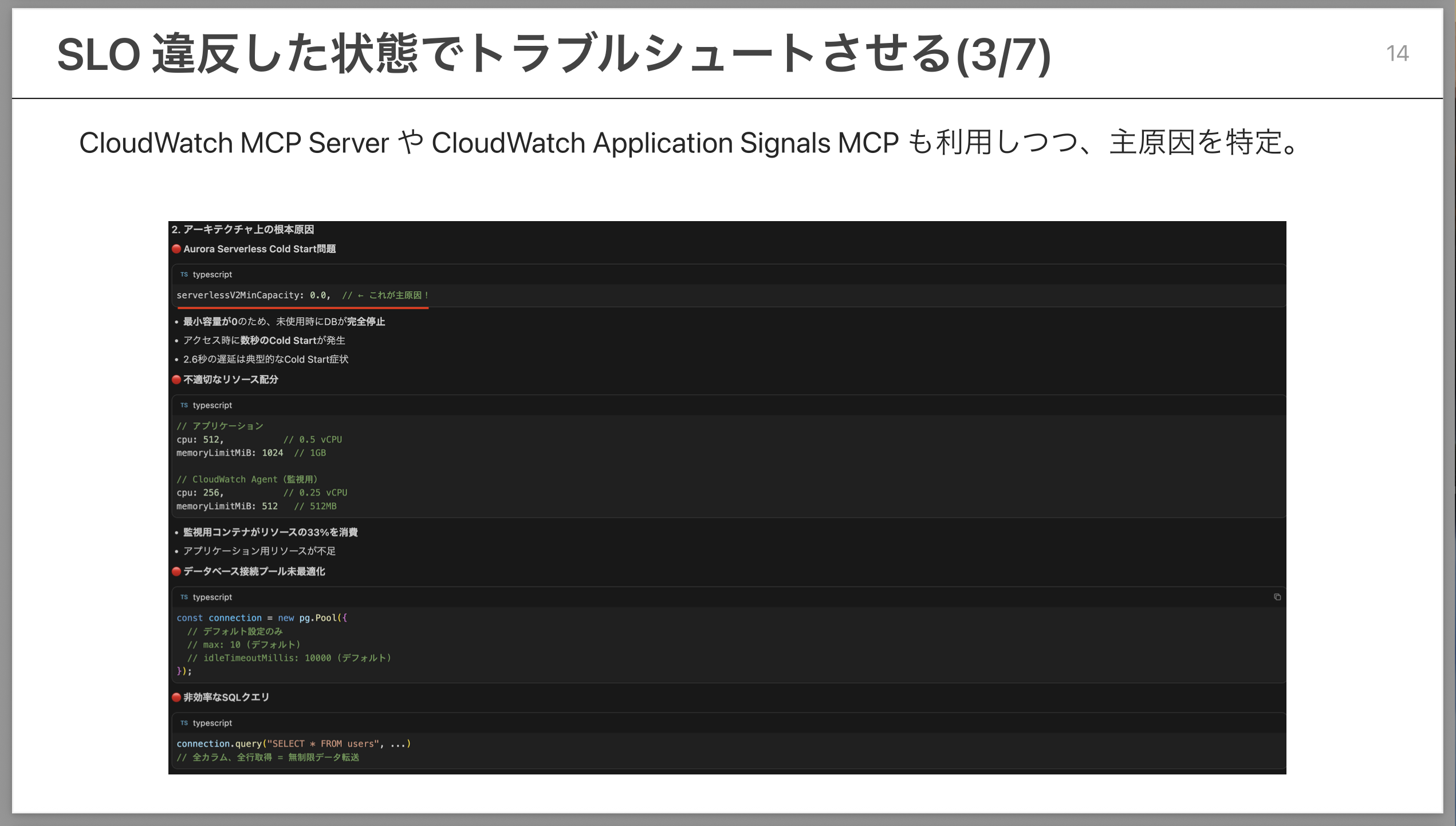Screen dimensions: 1456x826
Task: Click the comment // 0.25 vCPU
Action: point(315,493)
